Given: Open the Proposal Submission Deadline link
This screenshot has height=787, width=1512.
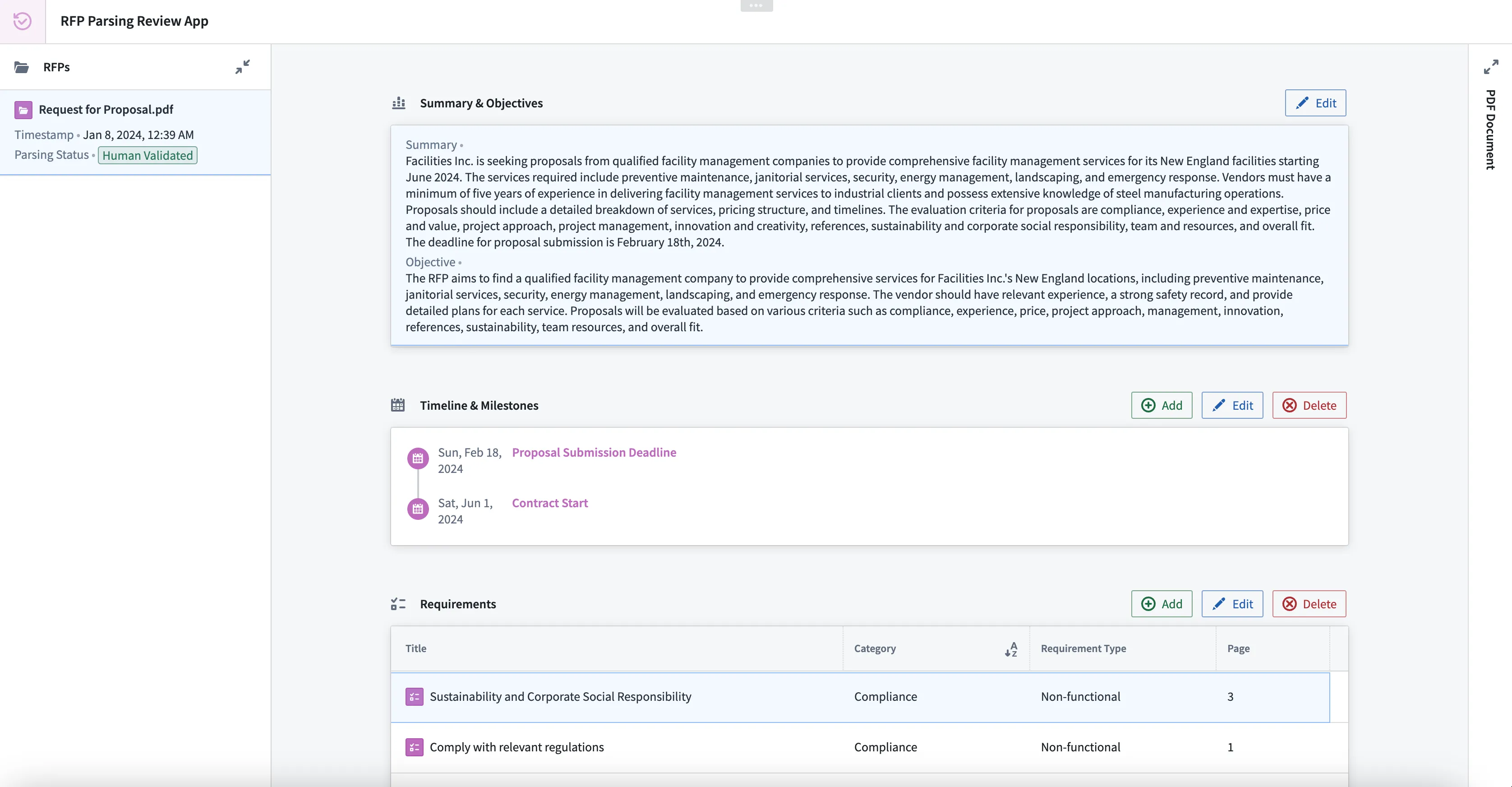Looking at the screenshot, I should coord(594,453).
